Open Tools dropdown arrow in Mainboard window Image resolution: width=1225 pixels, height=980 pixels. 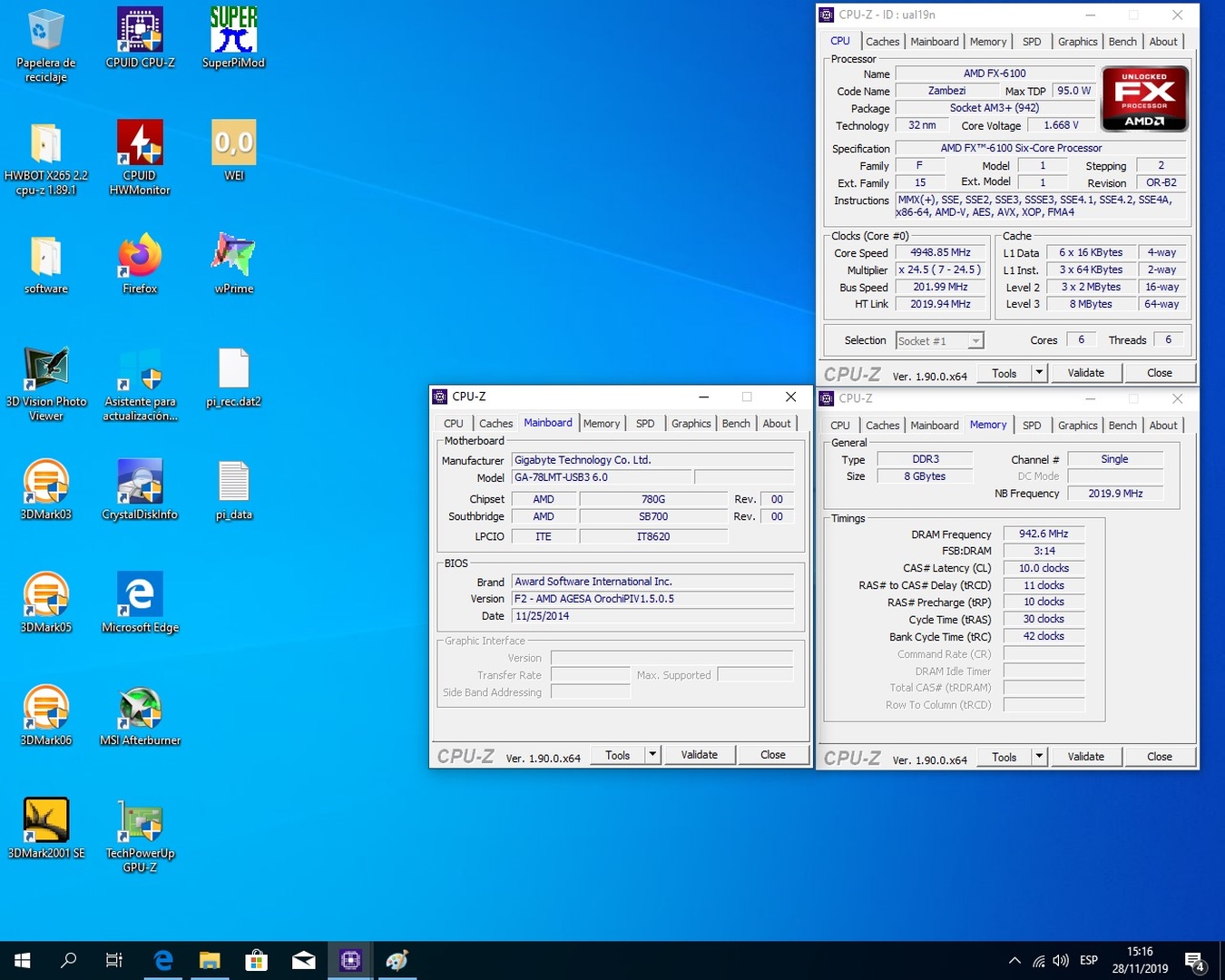[652, 755]
